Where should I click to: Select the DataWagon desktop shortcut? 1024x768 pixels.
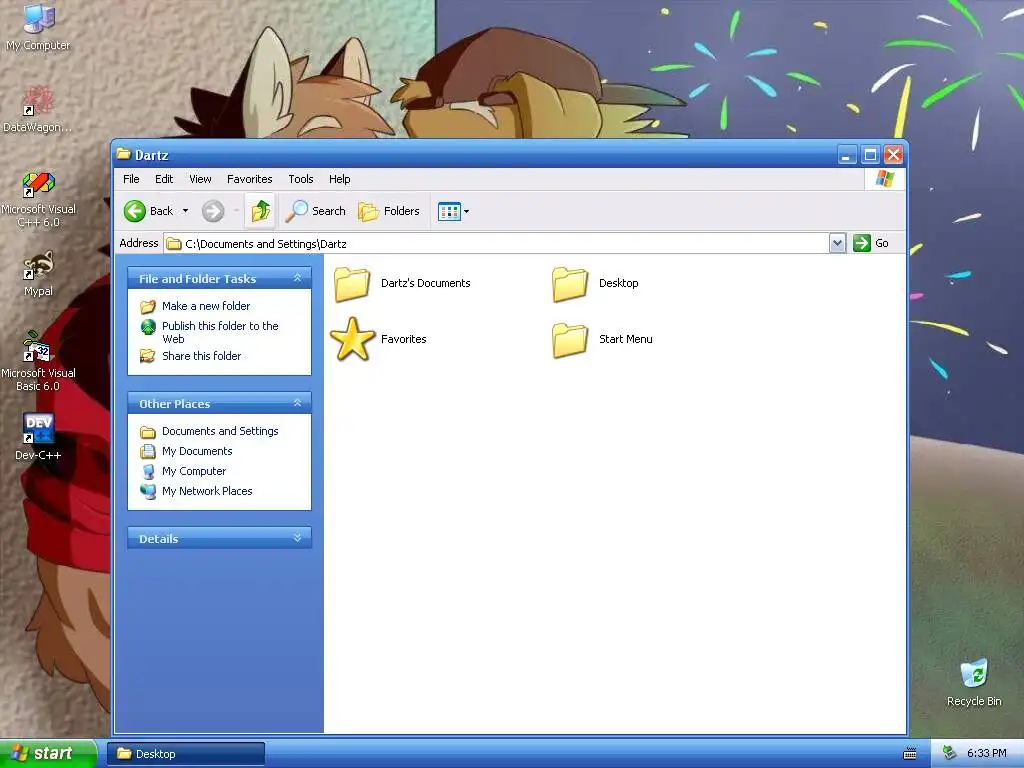point(38,101)
